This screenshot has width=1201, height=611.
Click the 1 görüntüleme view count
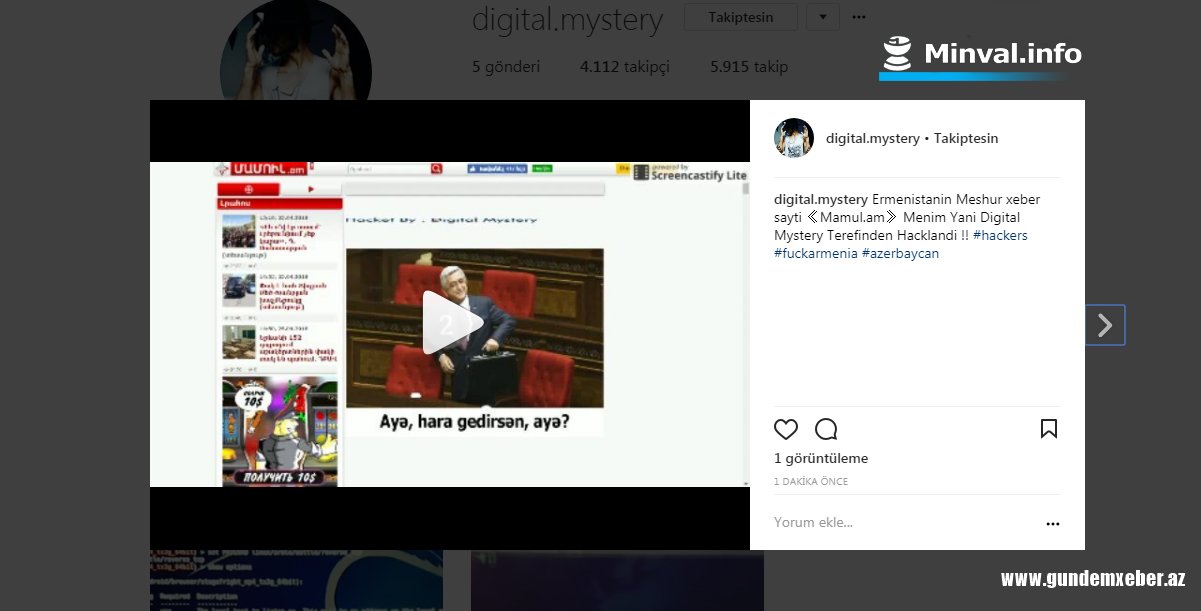tap(821, 458)
